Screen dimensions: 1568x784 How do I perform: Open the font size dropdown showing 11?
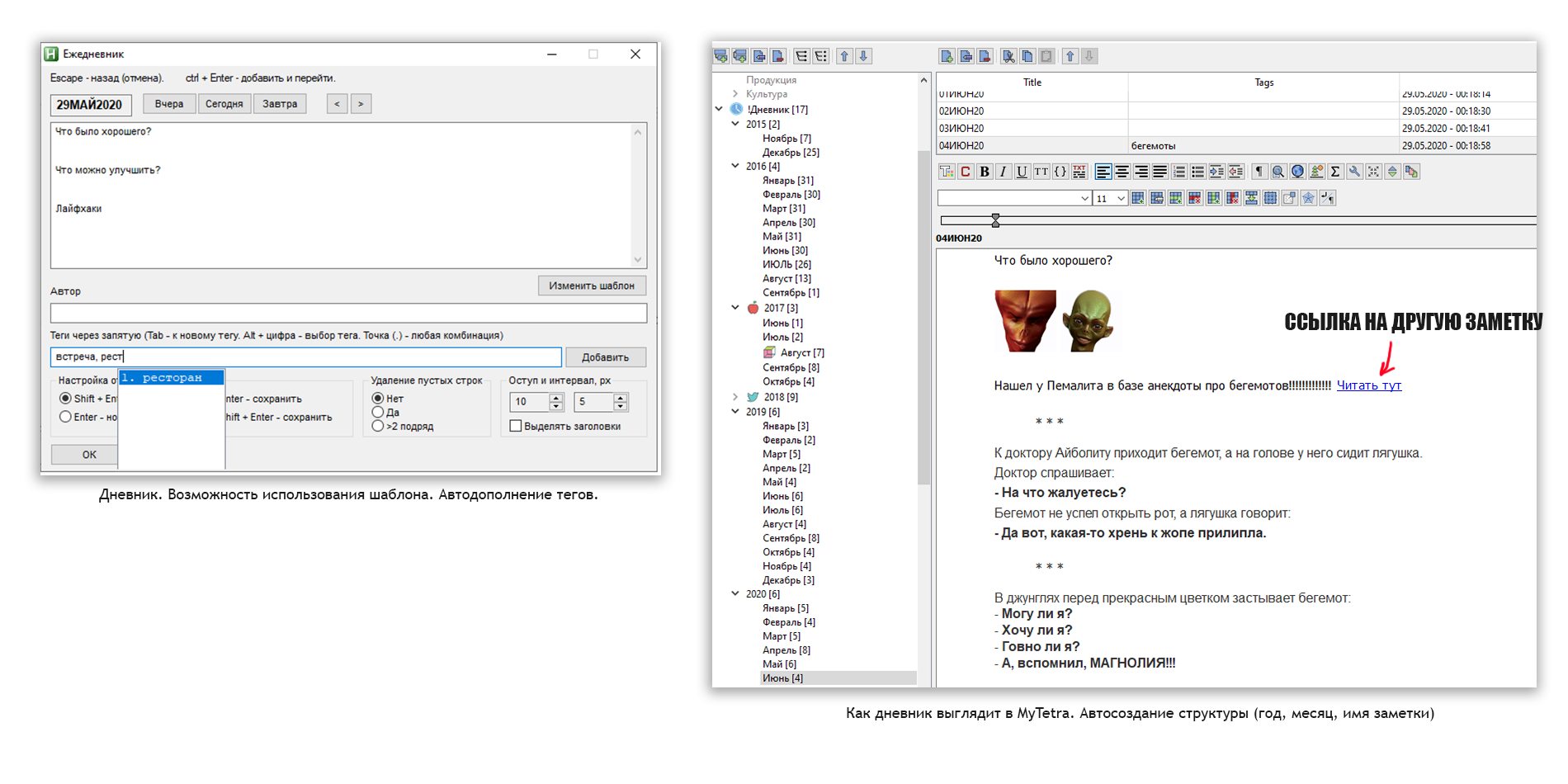(1120, 198)
